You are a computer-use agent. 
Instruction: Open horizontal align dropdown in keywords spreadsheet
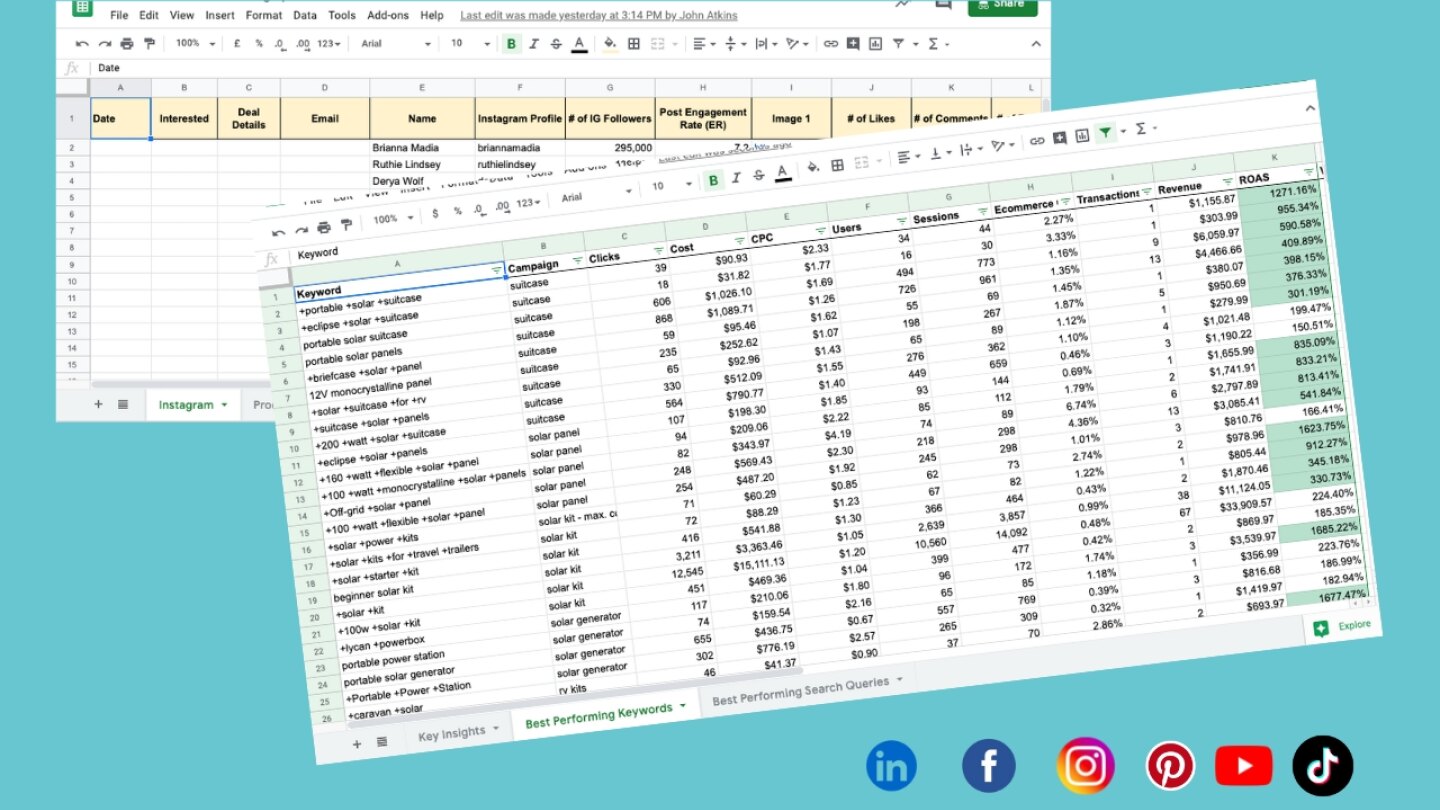click(x=910, y=156)
